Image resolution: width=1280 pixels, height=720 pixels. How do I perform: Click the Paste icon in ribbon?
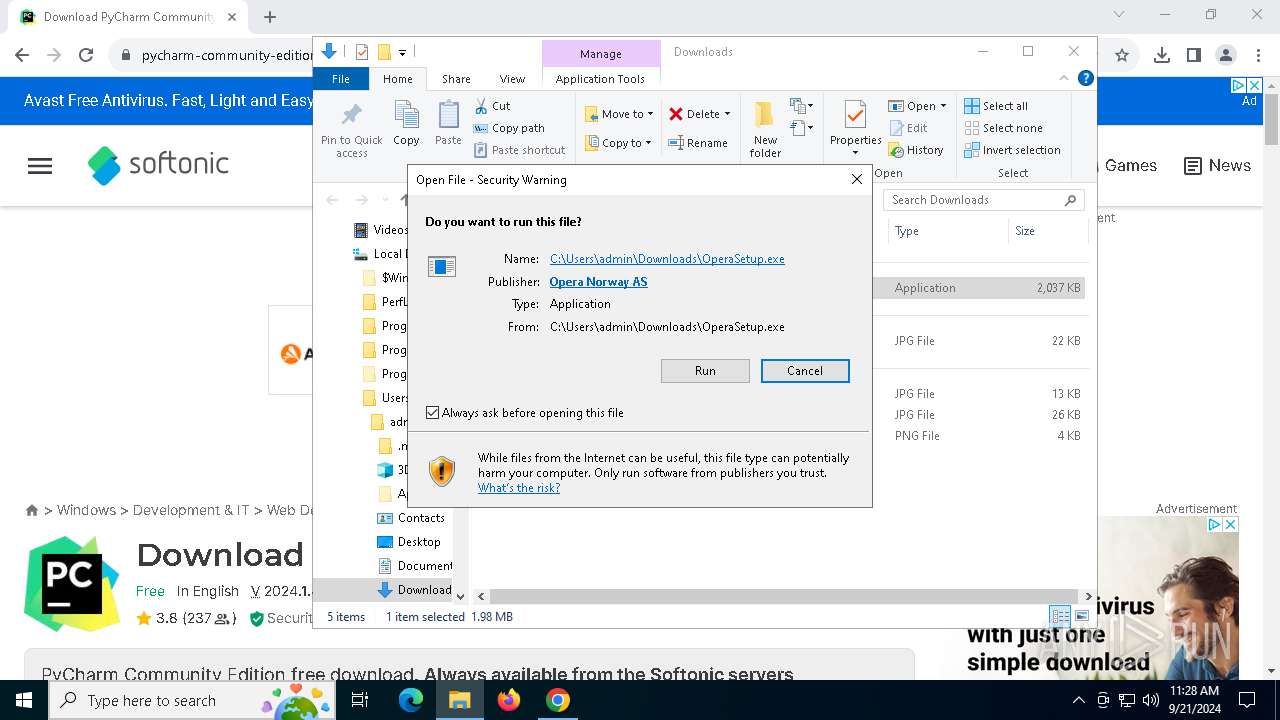[448, 124]
